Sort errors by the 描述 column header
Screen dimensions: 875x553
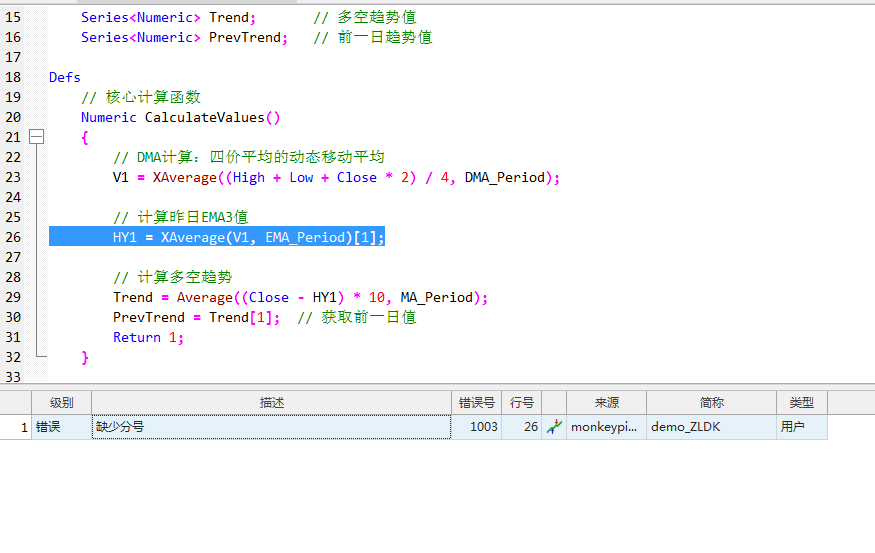tap(271, 402)
